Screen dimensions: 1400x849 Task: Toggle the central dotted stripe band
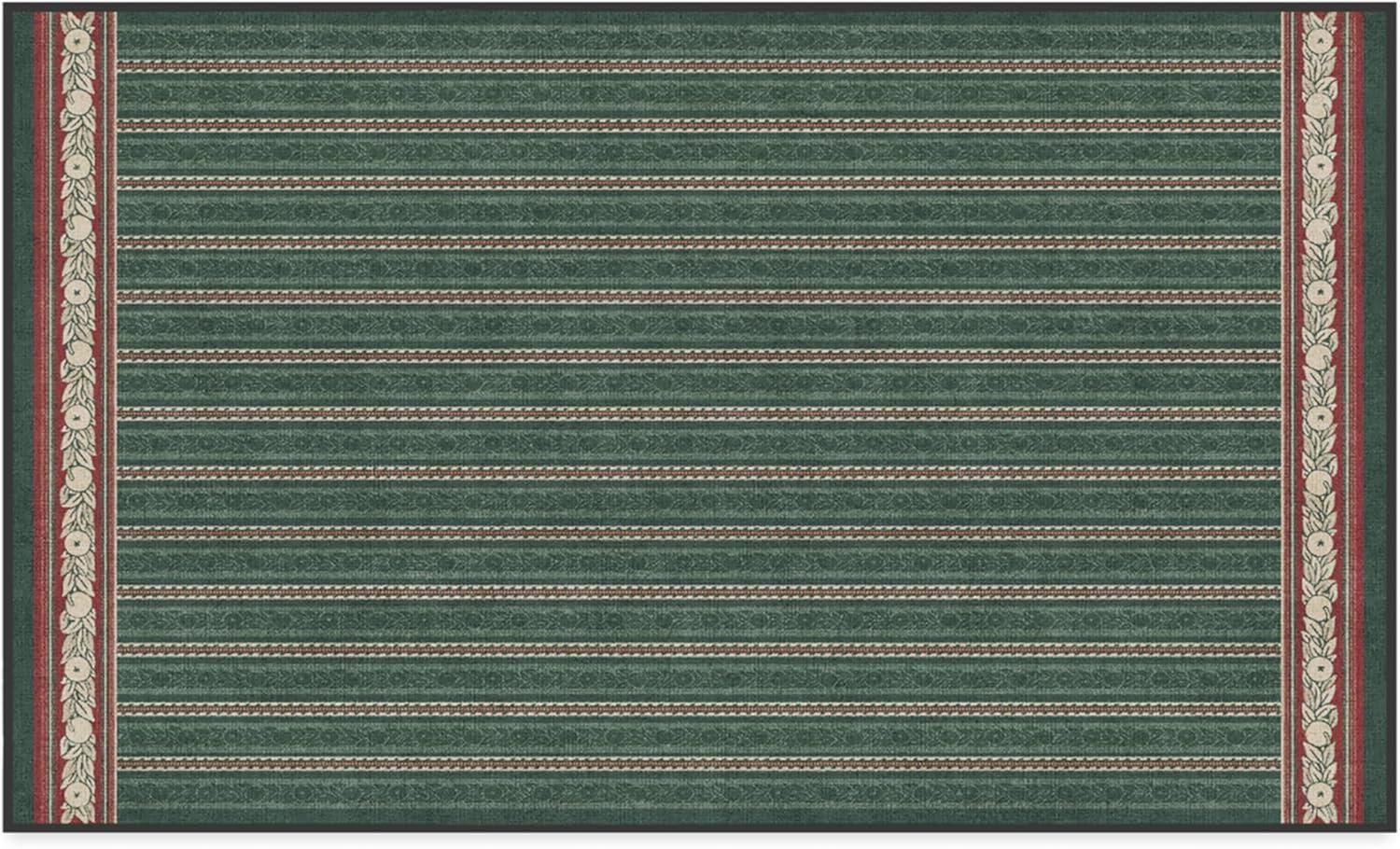pyautogui.click(x=700, y=411)
